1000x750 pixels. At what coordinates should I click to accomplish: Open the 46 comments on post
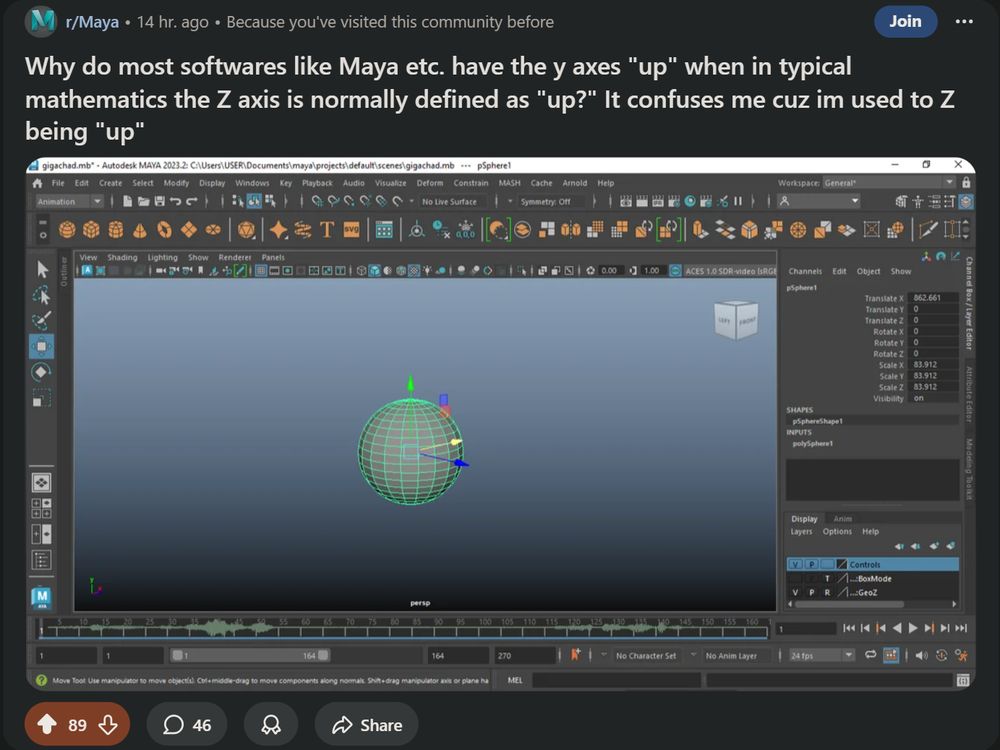click(187, 725)
